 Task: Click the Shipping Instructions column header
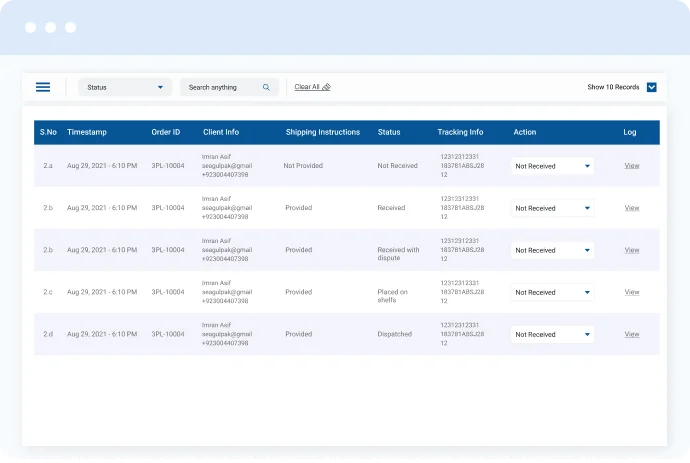point(322,132)
